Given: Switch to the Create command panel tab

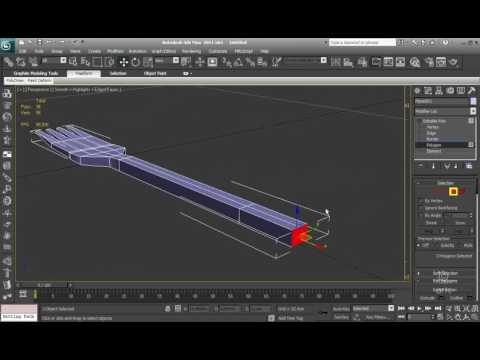Looking at the screenshot, I should (x=417, y=91).
